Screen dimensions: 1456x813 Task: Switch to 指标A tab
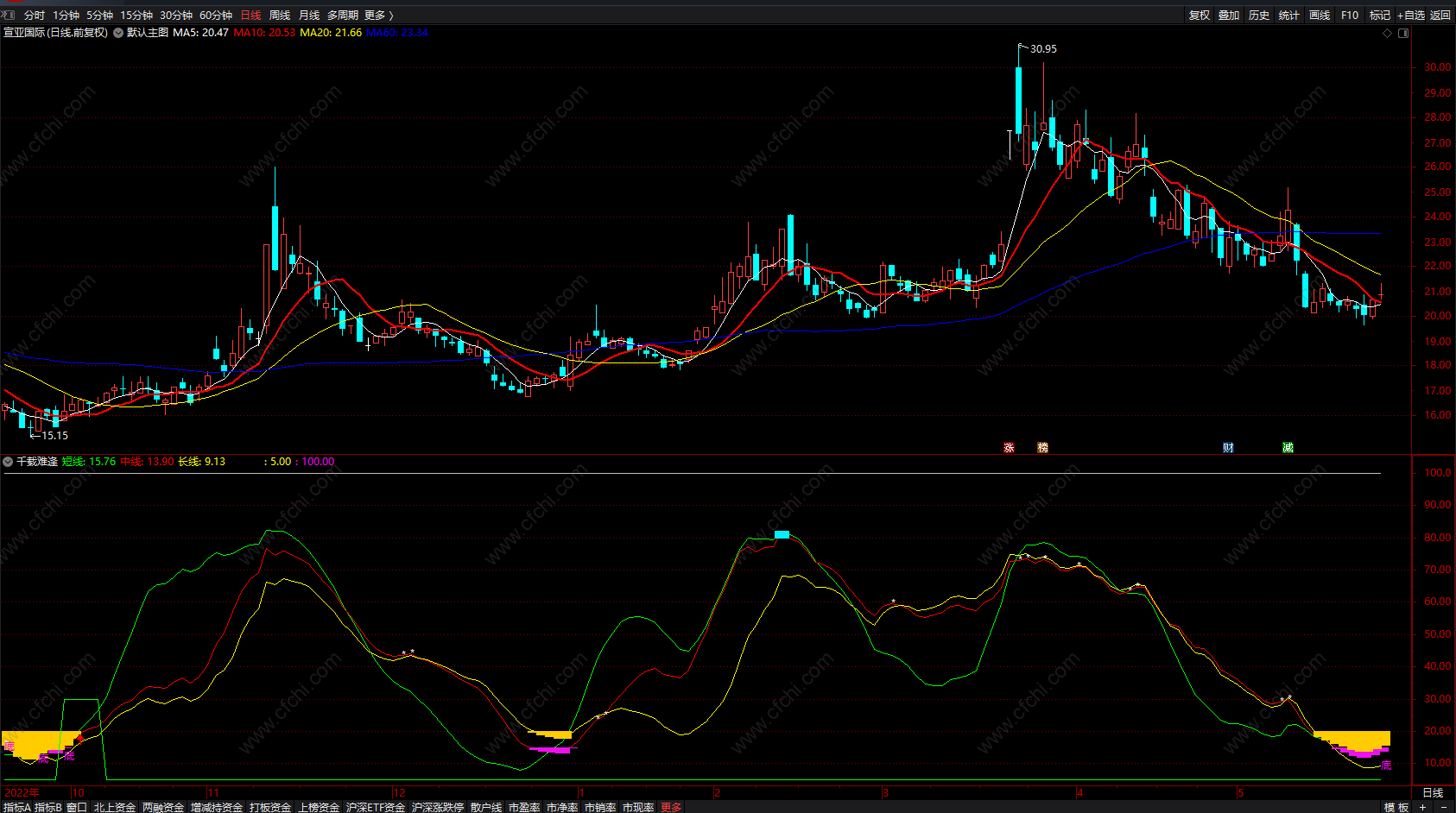pos(16,807)
